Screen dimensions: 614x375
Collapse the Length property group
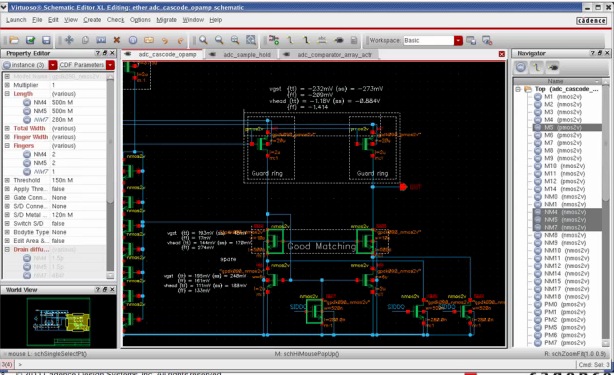7,94
